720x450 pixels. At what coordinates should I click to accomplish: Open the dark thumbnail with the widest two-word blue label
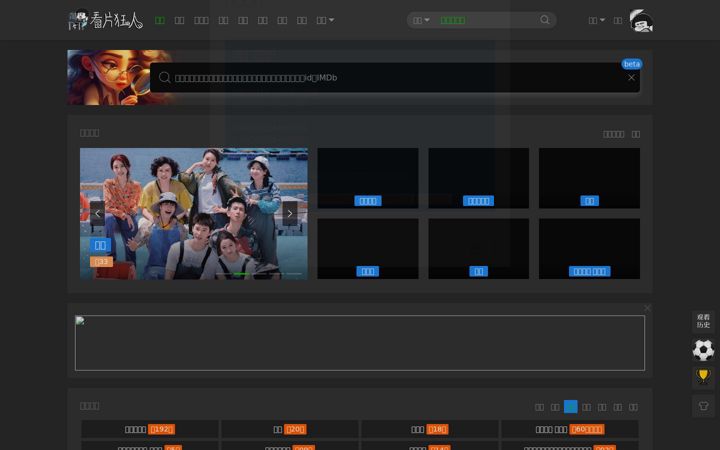tap(590, 248)
